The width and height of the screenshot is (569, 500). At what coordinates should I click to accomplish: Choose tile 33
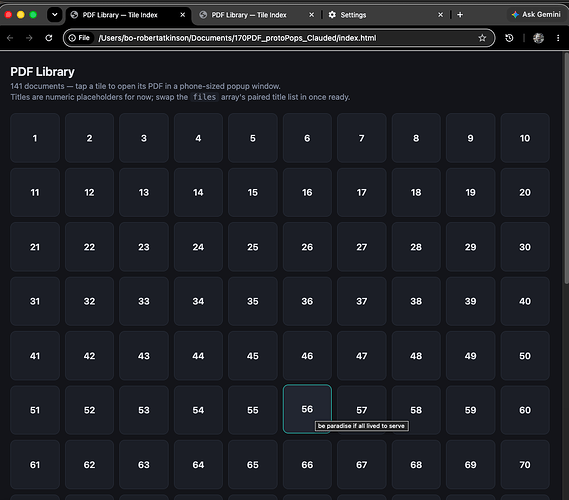144,301
